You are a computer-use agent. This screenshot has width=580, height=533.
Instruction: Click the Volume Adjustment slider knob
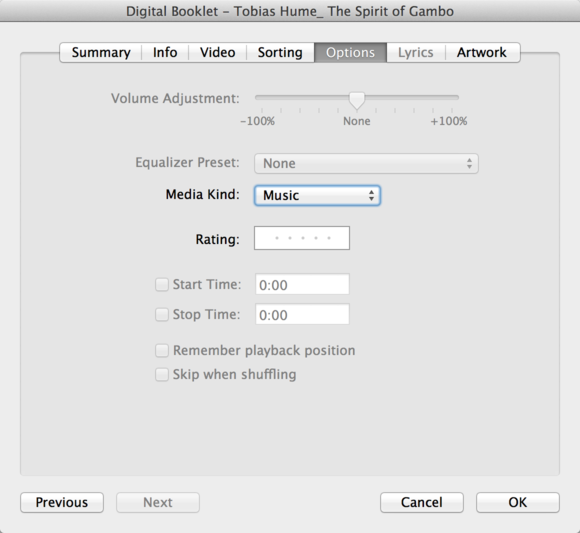click(357, 101)
